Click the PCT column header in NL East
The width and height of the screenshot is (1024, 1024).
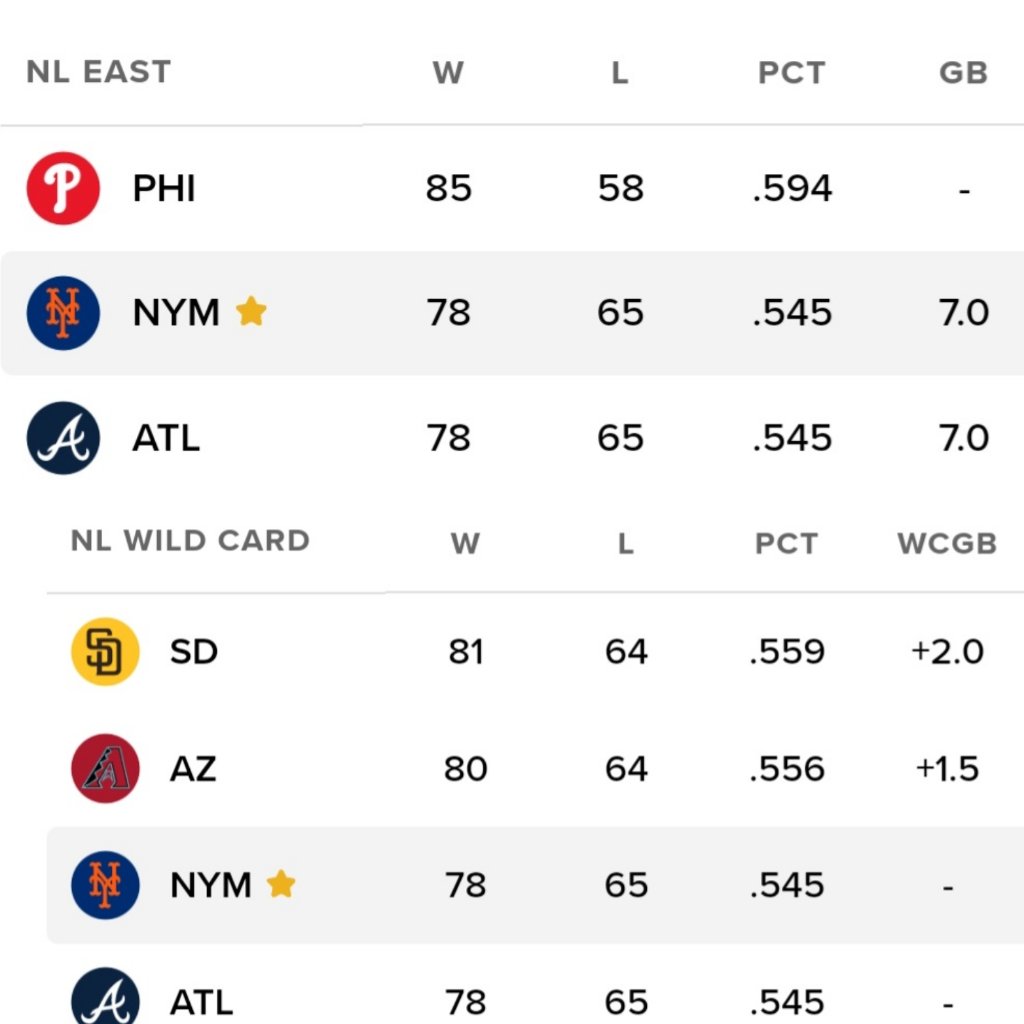tap(791, 73)
